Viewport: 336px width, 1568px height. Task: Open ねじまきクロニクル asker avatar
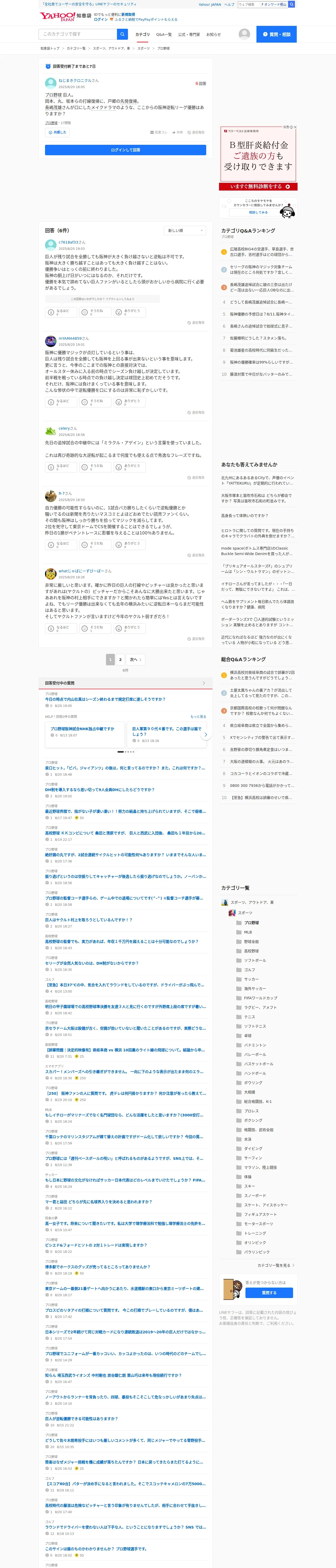pyautogui.click(x=51, y=83)
